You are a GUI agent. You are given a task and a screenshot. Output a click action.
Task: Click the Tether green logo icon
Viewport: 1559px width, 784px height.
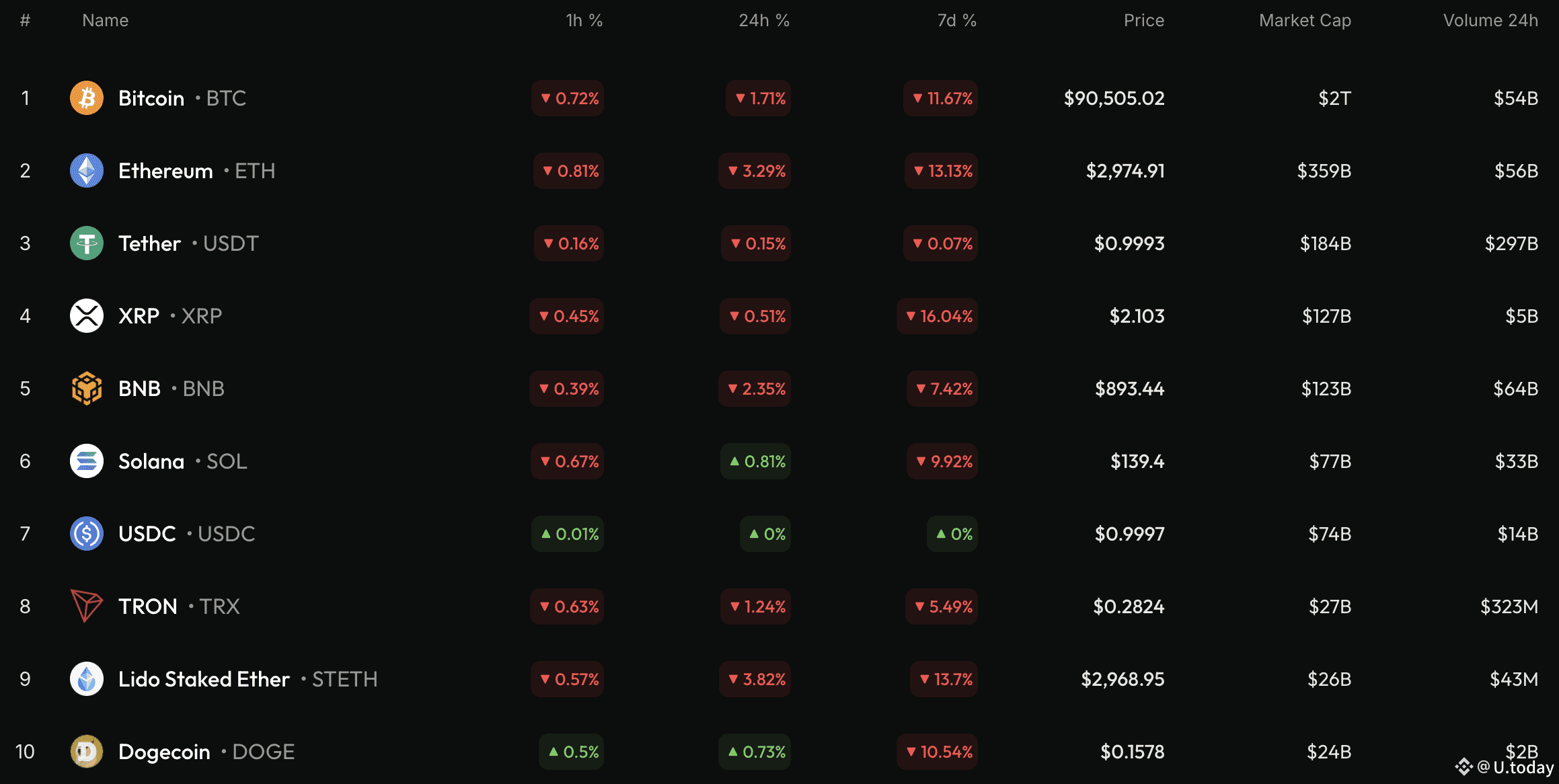tap(87, 243)
